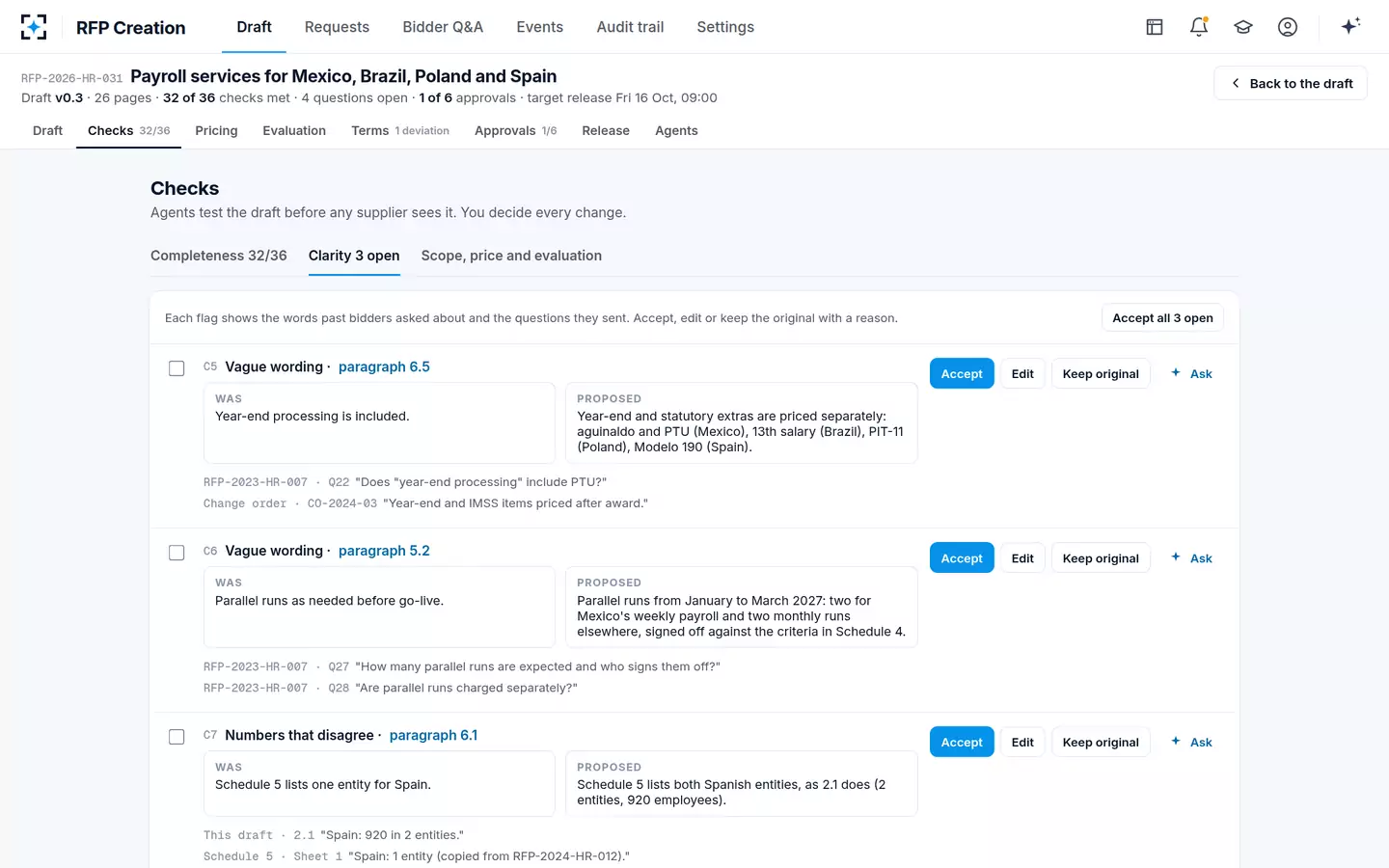
Task: Edit the proposed wording for C6
Action: (x=1022, y=558)
